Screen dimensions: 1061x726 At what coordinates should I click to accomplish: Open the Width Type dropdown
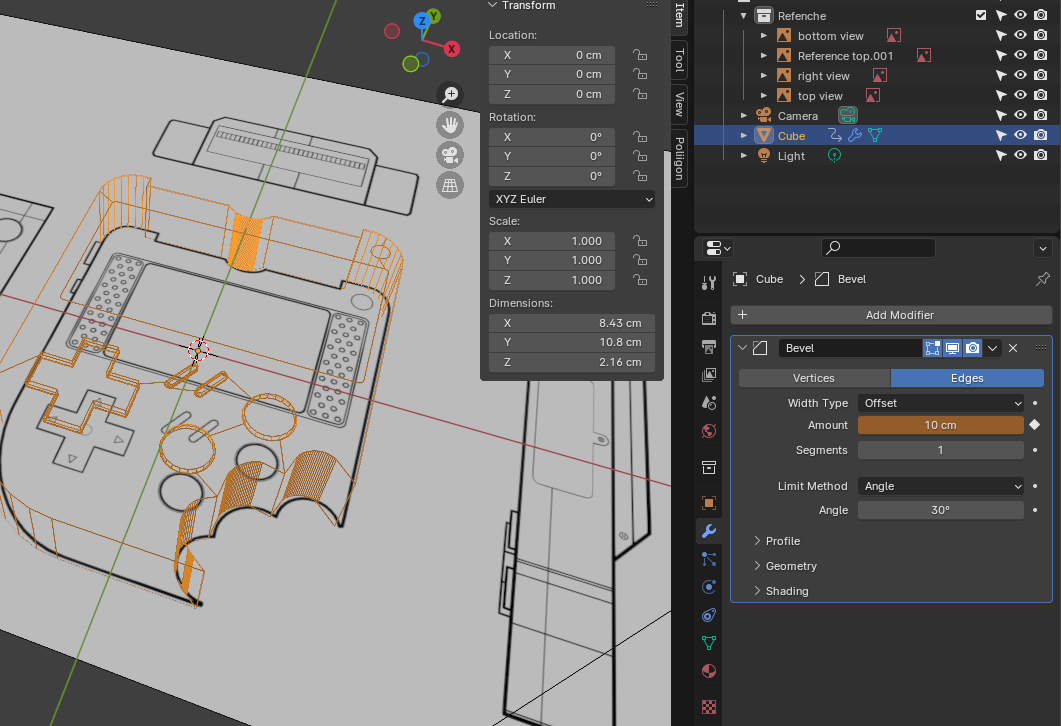pos(940,403)
